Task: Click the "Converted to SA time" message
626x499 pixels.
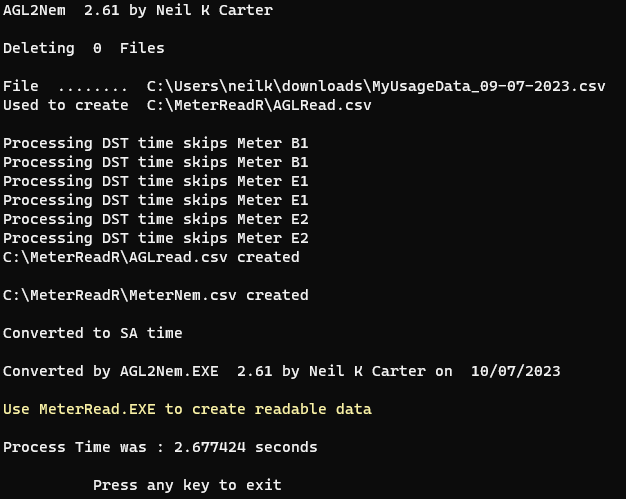Action: pos(92,333)
